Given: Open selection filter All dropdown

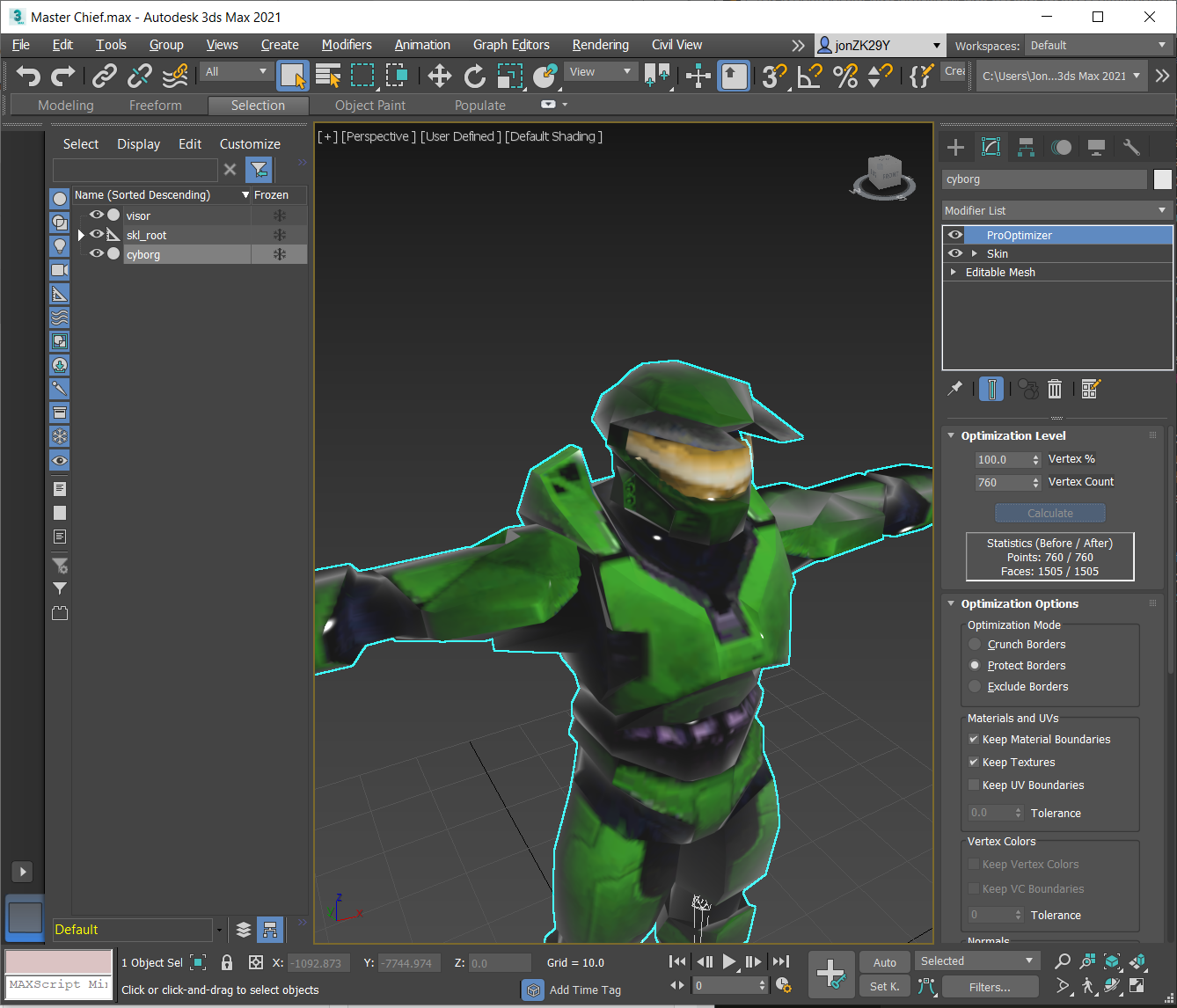Looking at the screenshot, I should pyautogui.click(x=236, y=72).
